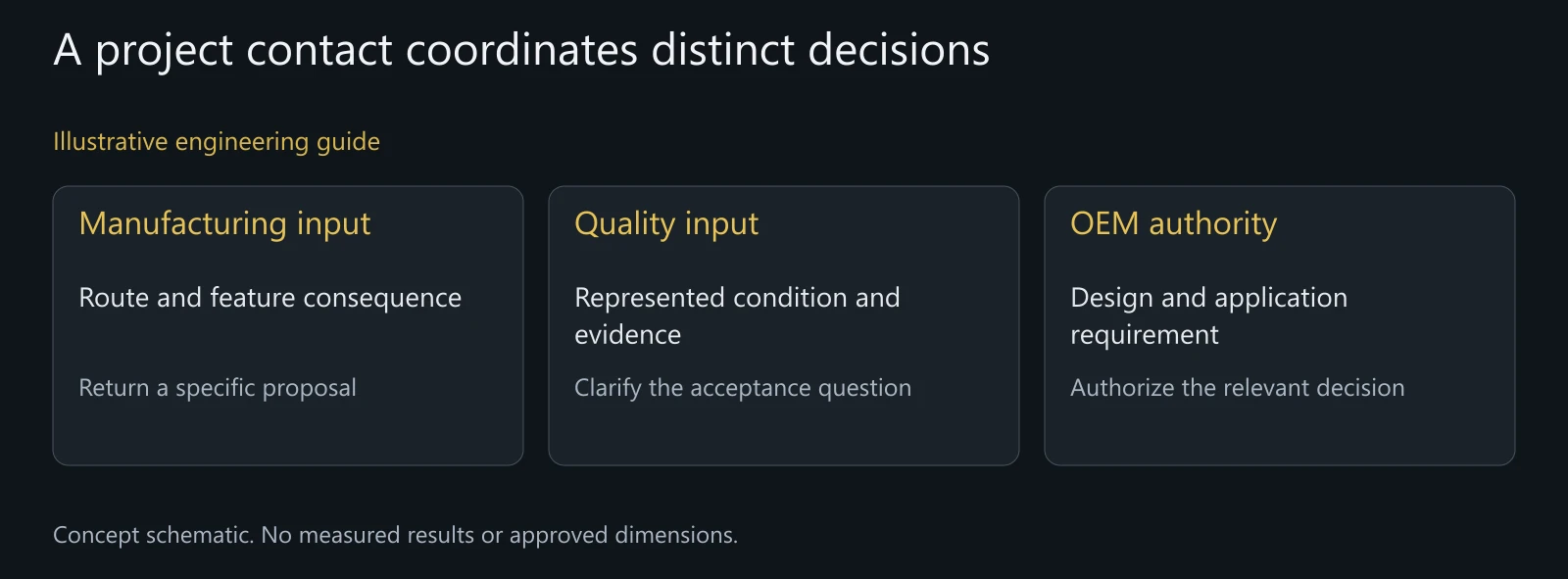The height and width of the screenshot is (579, 1568).
Task: Click the slide title about project contact
Action: 521,50
